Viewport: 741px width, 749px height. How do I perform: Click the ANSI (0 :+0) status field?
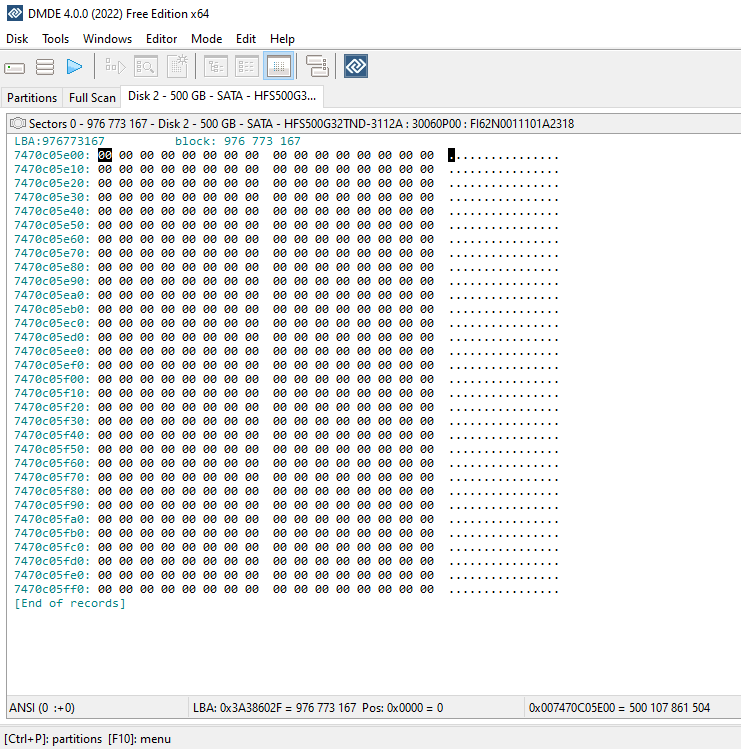pos(97,707)
